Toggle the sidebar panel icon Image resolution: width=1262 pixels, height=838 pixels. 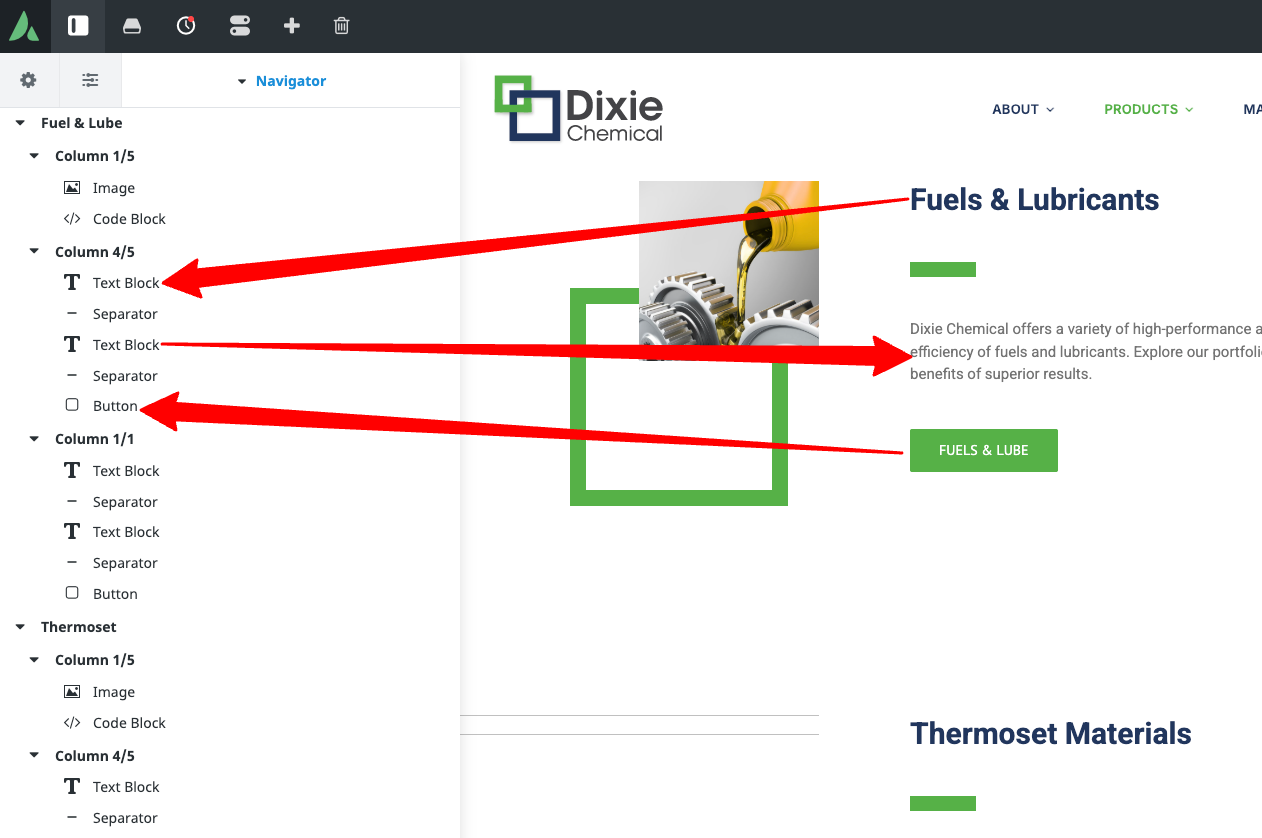(79, 26)
